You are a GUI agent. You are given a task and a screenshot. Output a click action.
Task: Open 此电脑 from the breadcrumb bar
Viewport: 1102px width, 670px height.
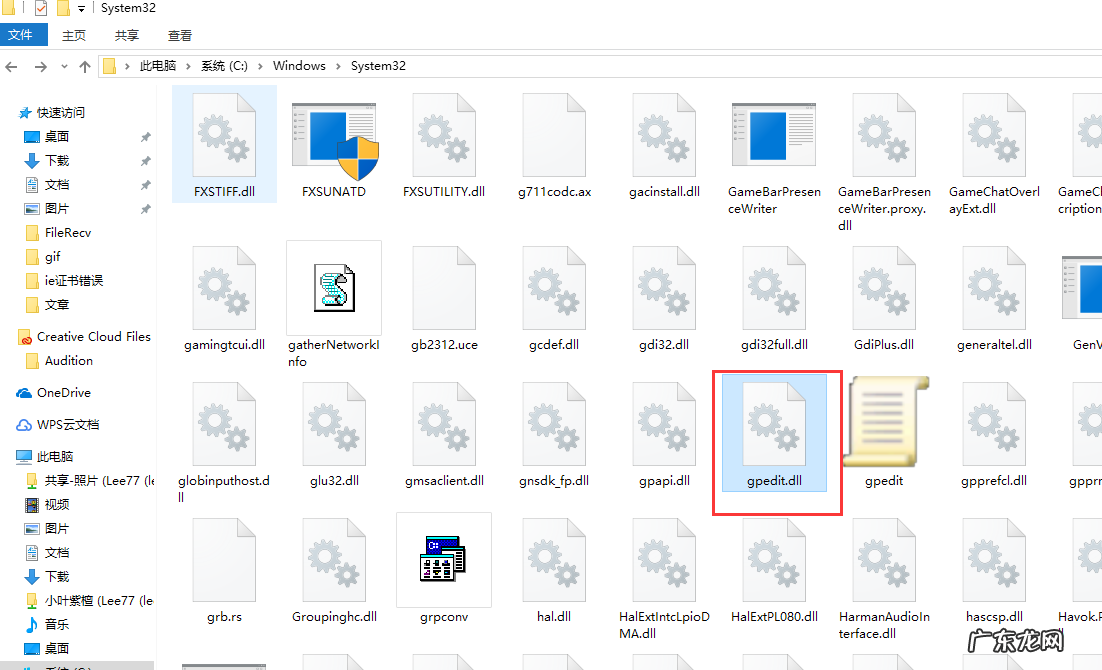click(x=160, y=65)
